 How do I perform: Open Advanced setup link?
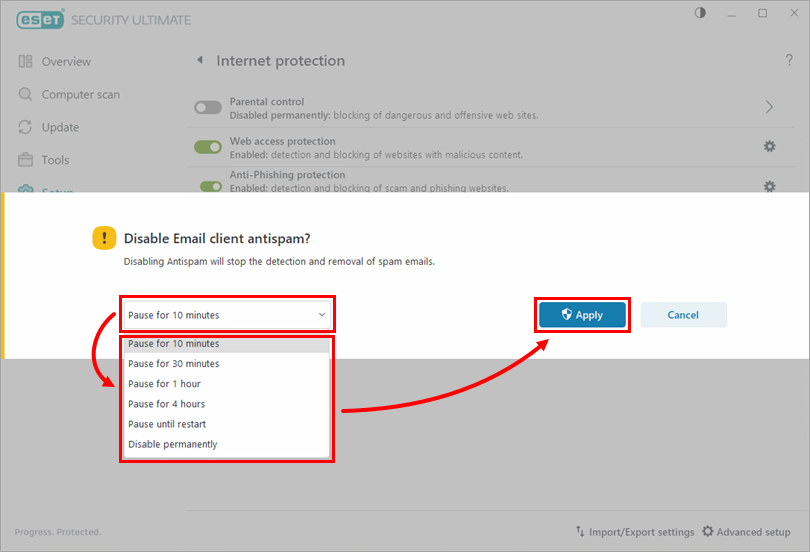[x=749, y=532]
